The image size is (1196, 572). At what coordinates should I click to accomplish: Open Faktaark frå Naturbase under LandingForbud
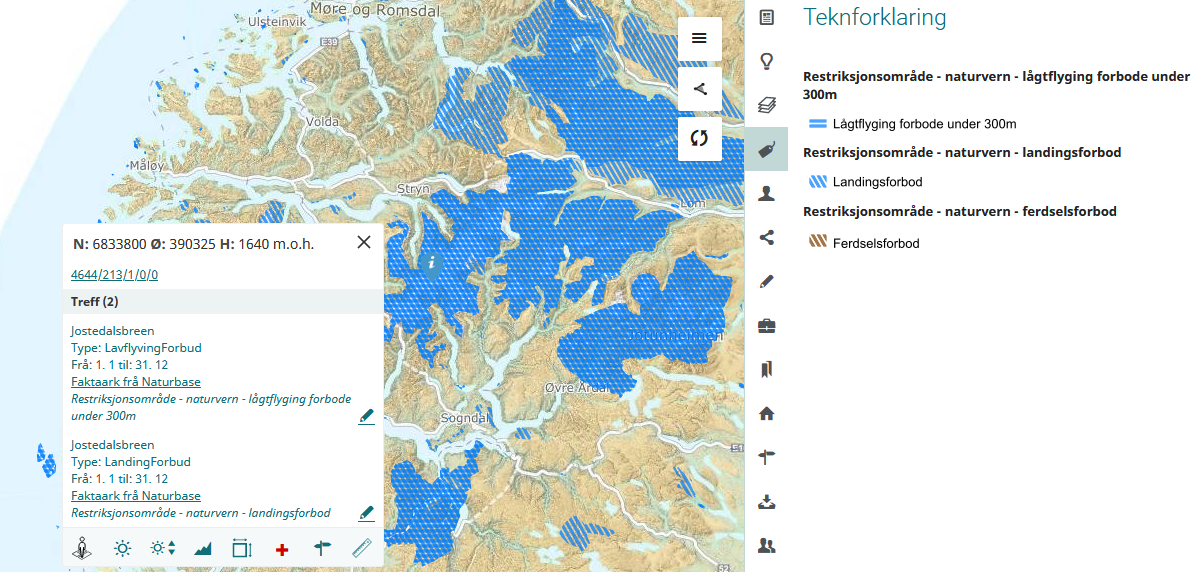(135, 496)
